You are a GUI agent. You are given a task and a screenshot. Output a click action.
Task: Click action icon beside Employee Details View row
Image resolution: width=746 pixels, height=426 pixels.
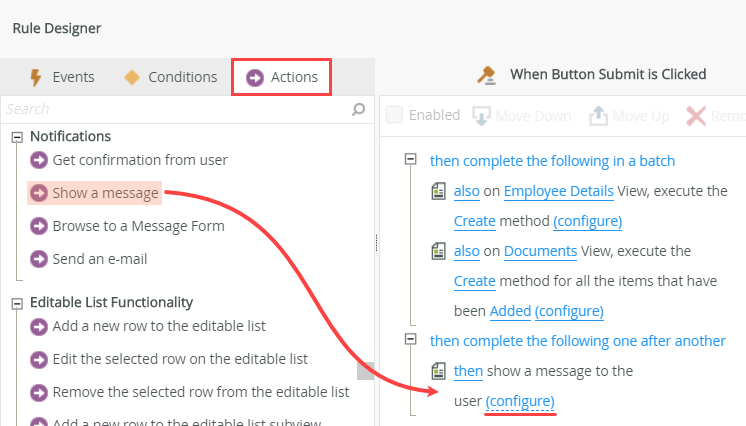coord(438,191)
